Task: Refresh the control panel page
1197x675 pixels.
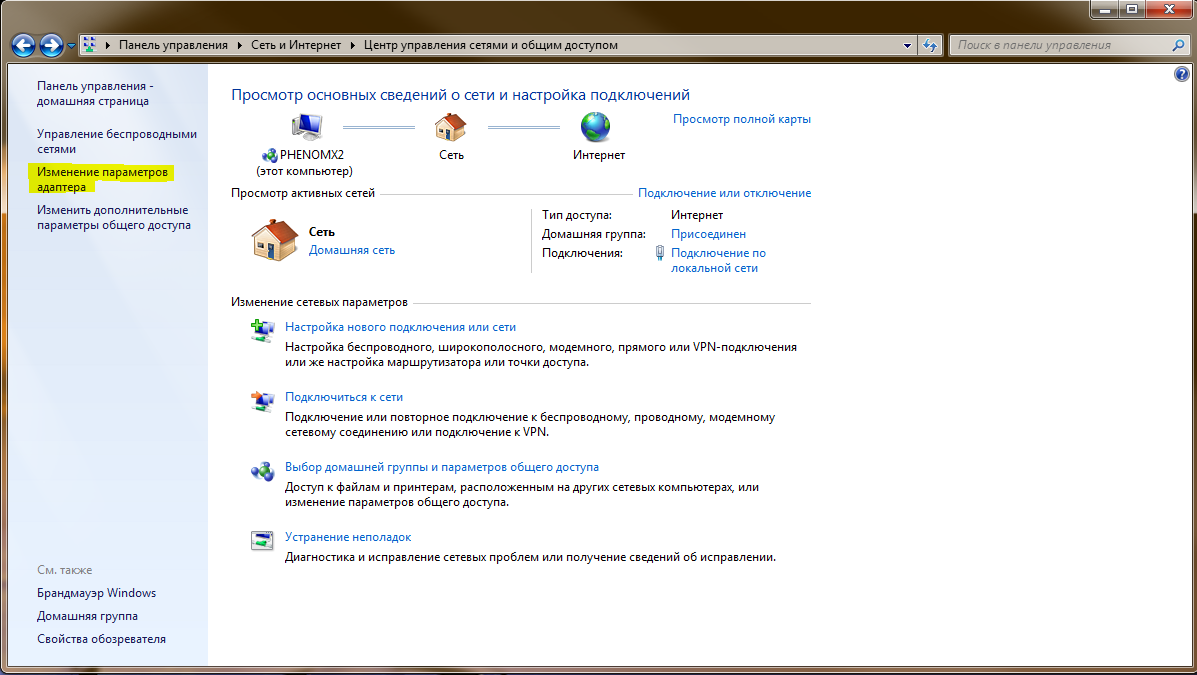Action: pyautogui.click(x=931, y=45)
